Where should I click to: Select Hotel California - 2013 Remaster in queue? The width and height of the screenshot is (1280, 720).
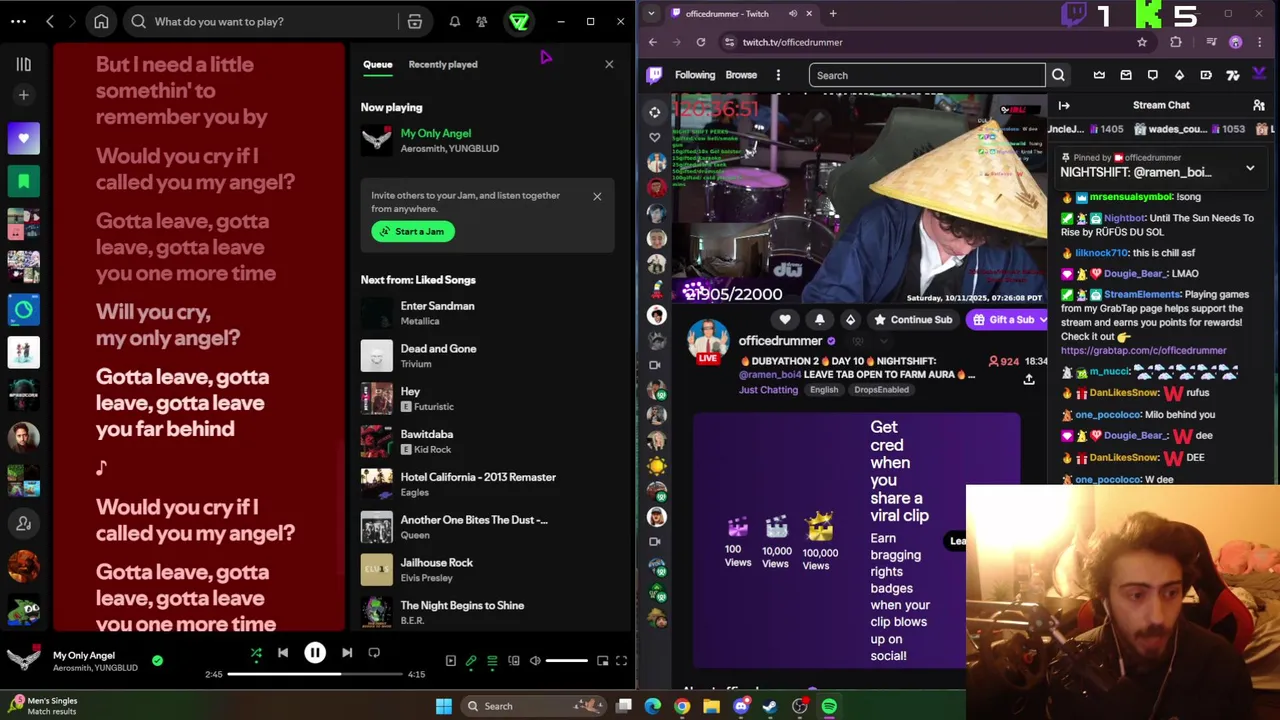click(x=487, y=484)
